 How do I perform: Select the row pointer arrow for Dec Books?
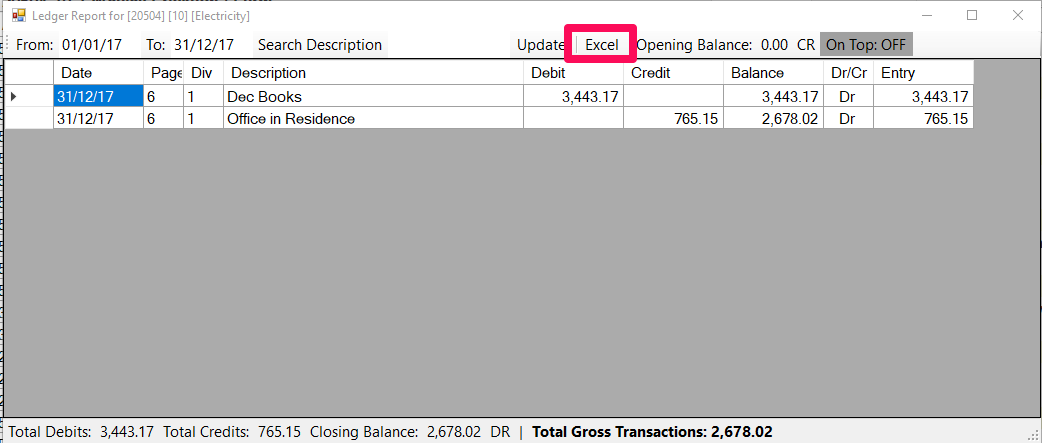14,97
